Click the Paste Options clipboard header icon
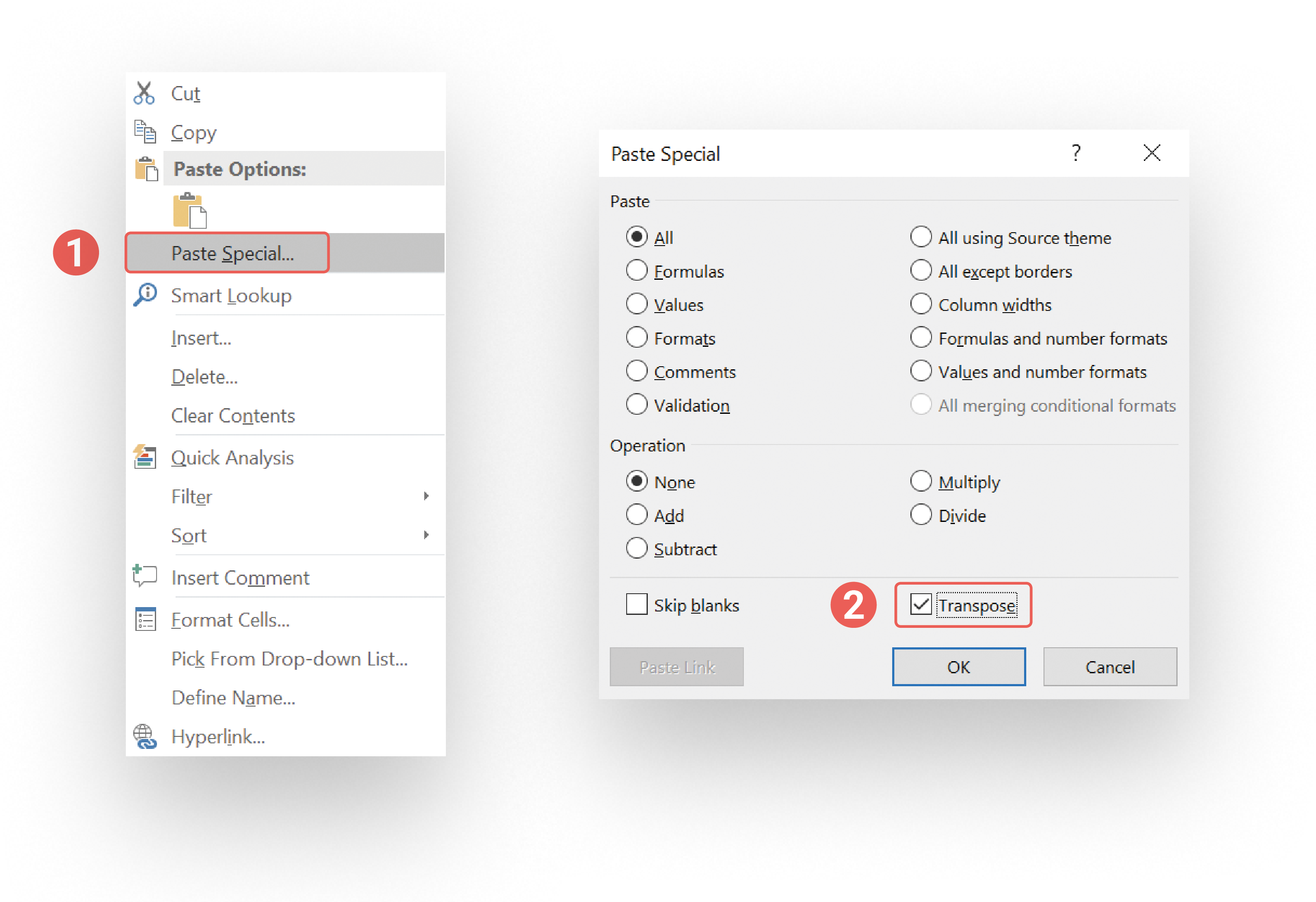This screenshot has height=902, width=1316. [x=146, y=169]
